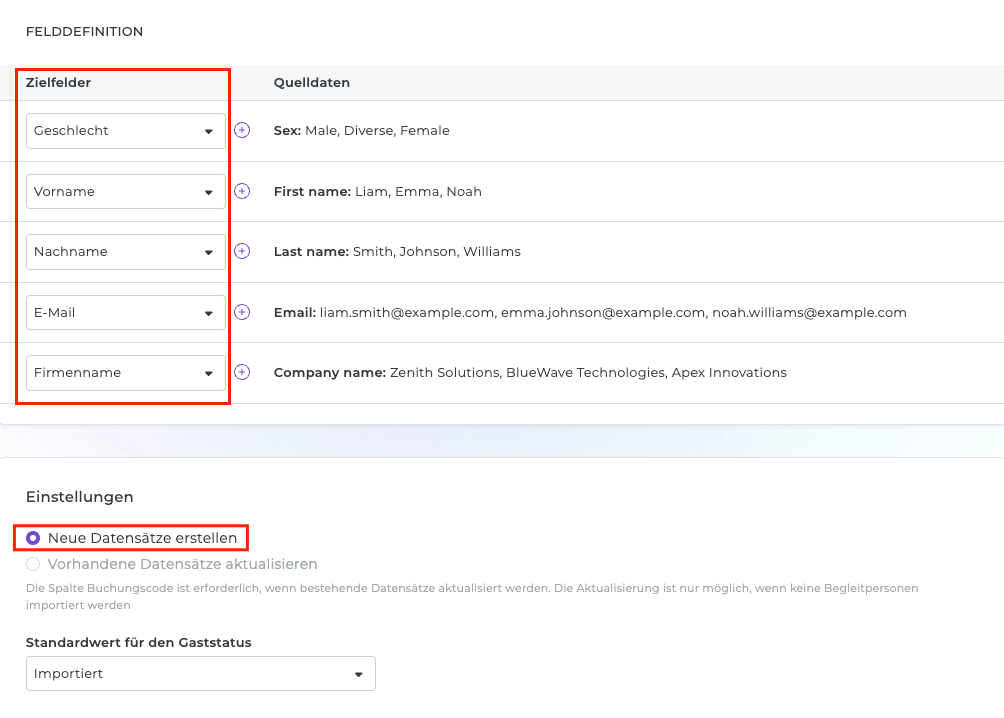The image size is (1004, 718).
Task: Choose Vorhandene Datensätze aktualisieren option
Action: (33, 564)
